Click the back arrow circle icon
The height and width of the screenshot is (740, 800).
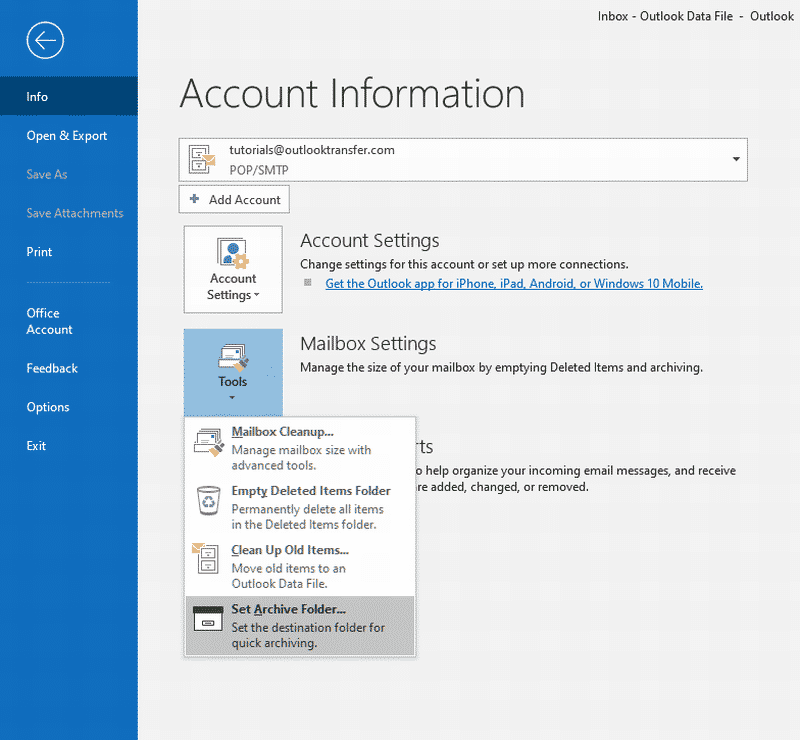pos(45,40)
